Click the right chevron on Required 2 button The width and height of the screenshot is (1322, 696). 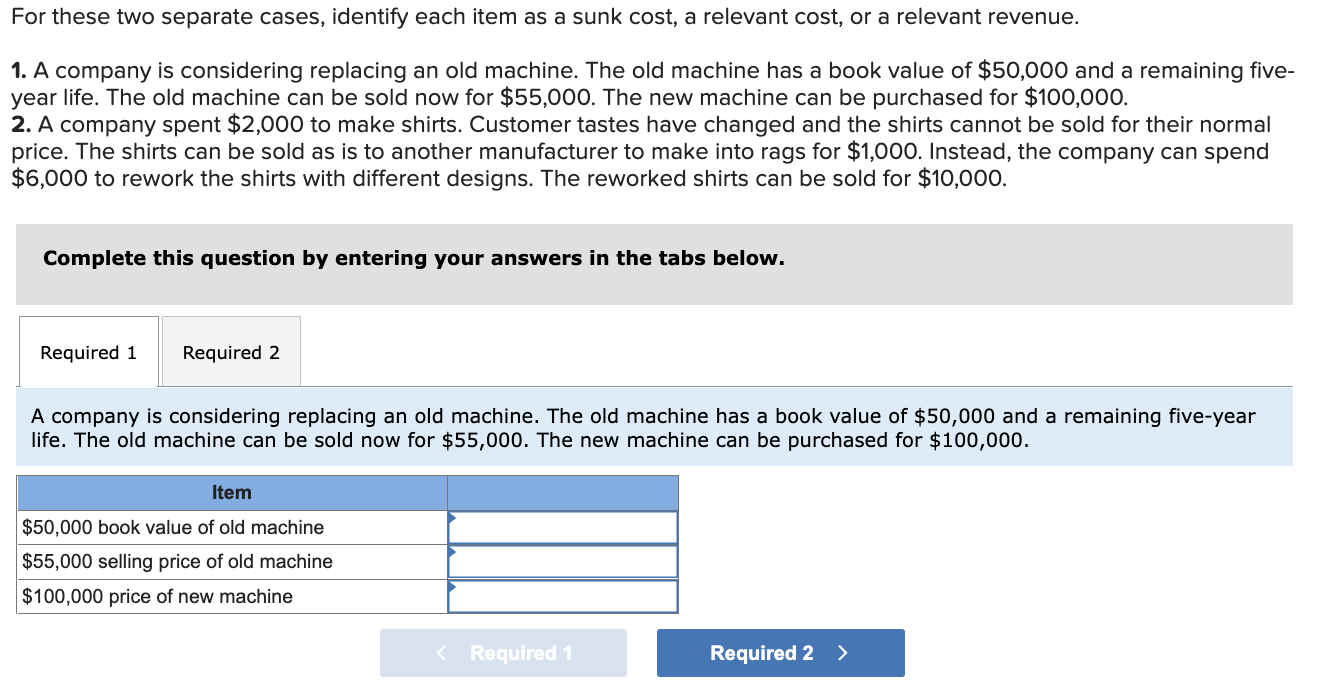pos(843,652)
